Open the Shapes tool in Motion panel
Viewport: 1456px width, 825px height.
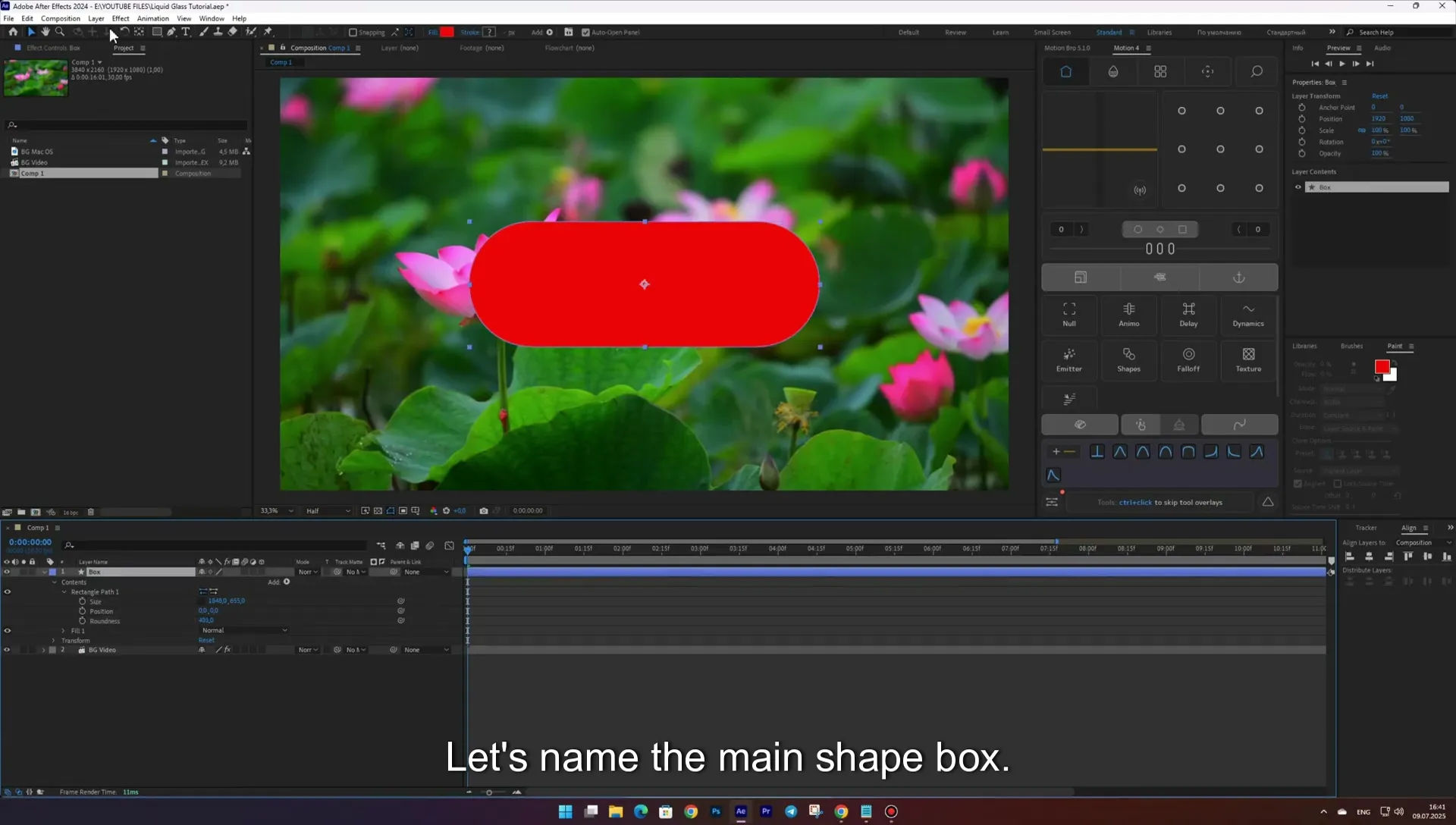pos(1128,359)
